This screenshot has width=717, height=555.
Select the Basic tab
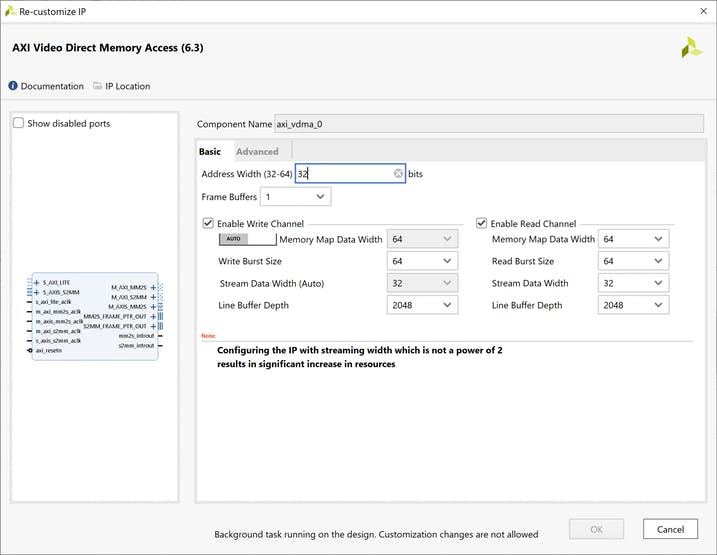coord(210,152)
